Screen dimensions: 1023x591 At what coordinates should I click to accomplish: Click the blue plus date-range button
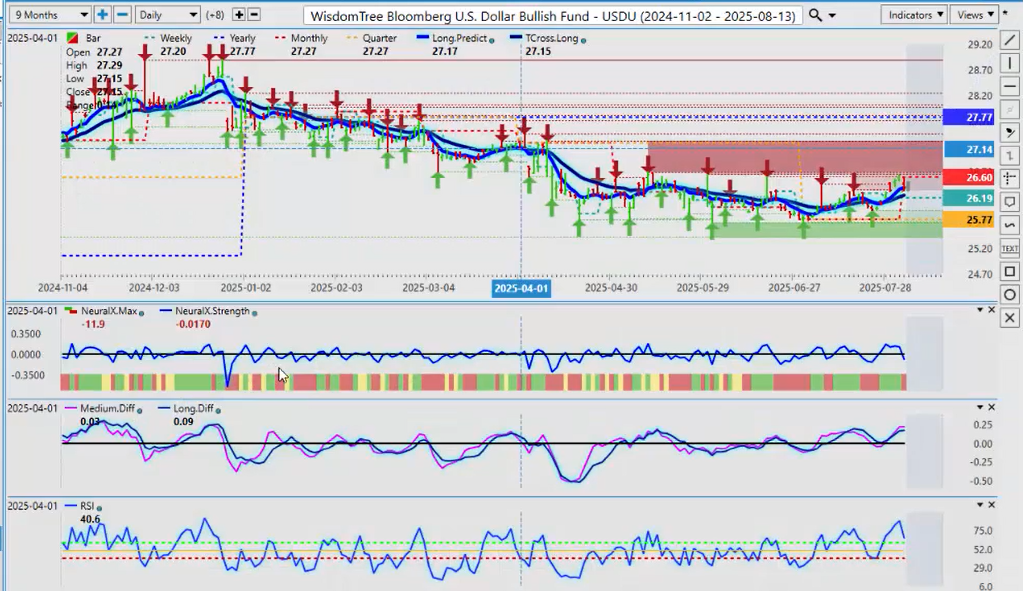point(103,15)
